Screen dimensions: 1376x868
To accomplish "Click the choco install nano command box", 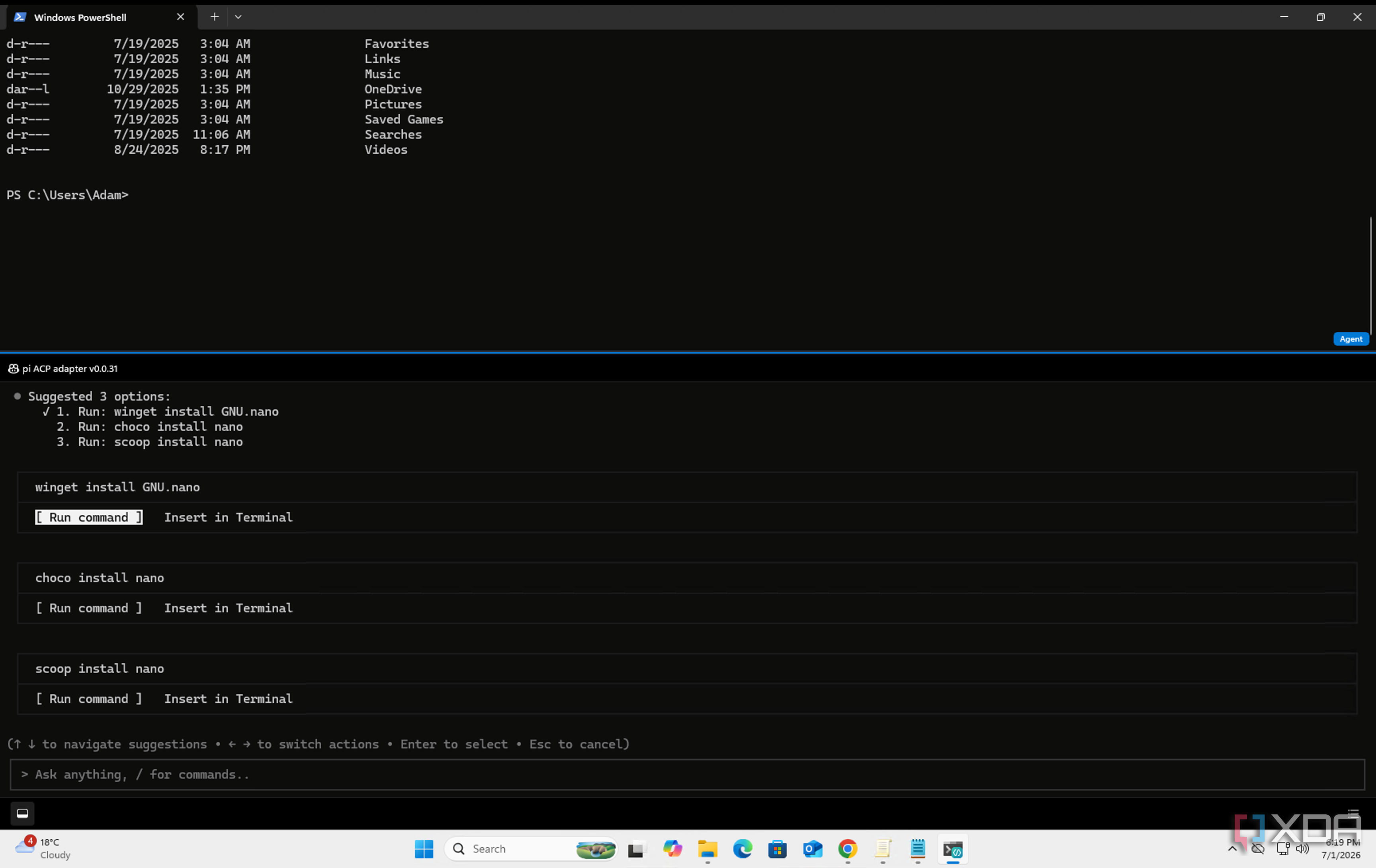I will click(688, 578).
